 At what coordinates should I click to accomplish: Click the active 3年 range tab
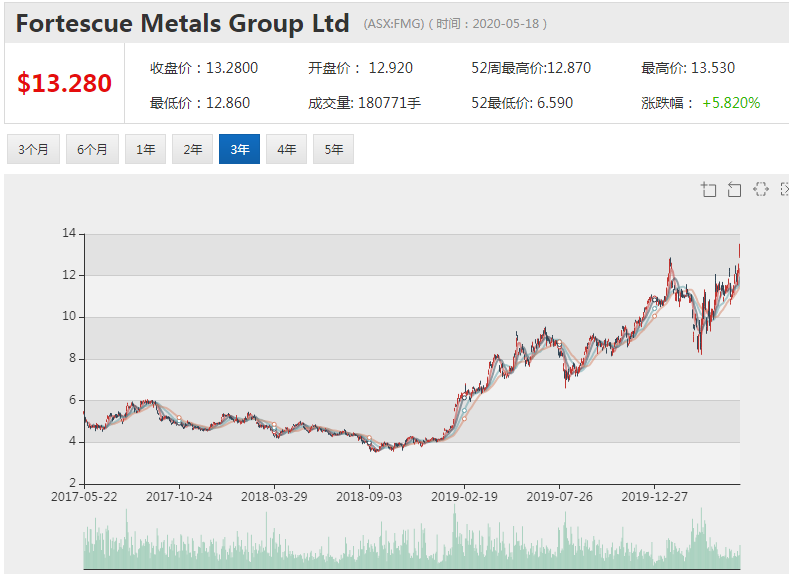pyautogui.click(x=240, y=149)
